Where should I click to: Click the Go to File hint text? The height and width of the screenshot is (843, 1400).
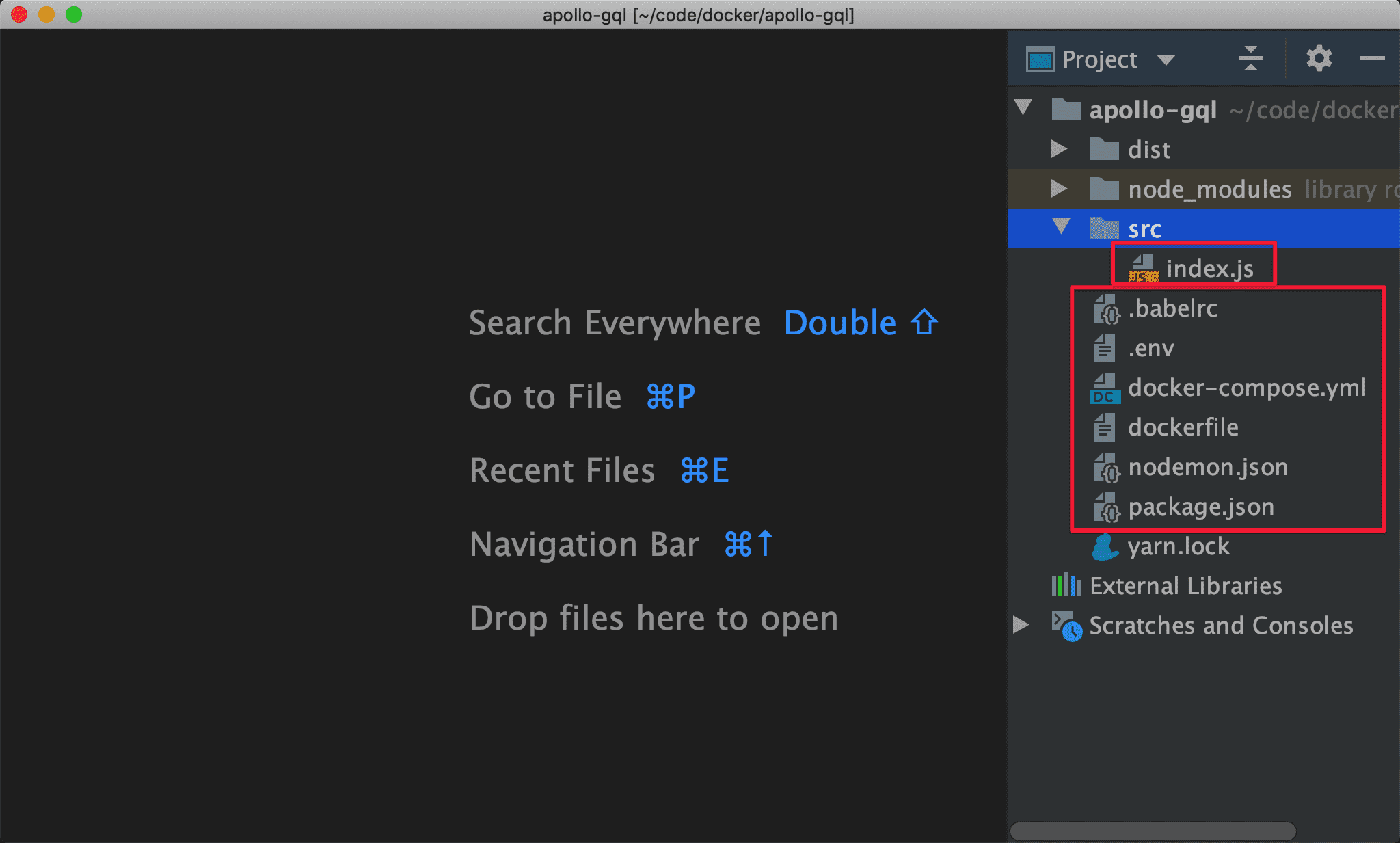(x=546, y=397)
